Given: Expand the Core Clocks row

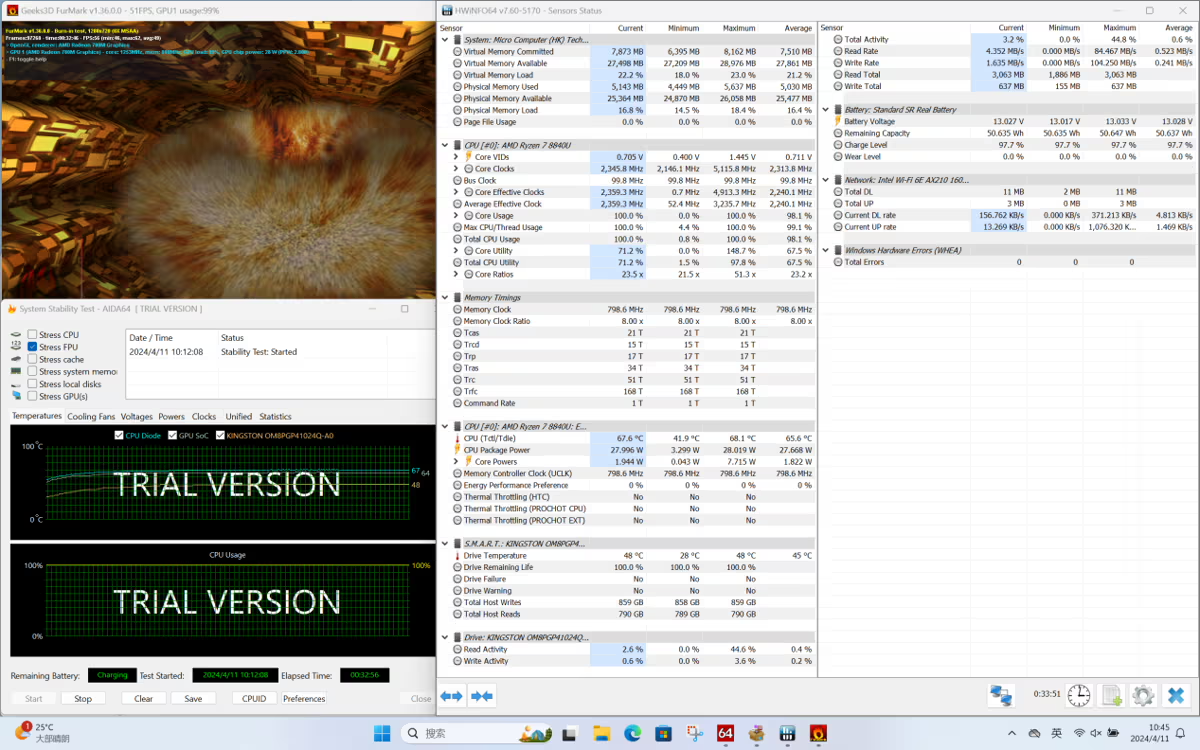Looking at the screenshot, I should [x=456, y=169].
